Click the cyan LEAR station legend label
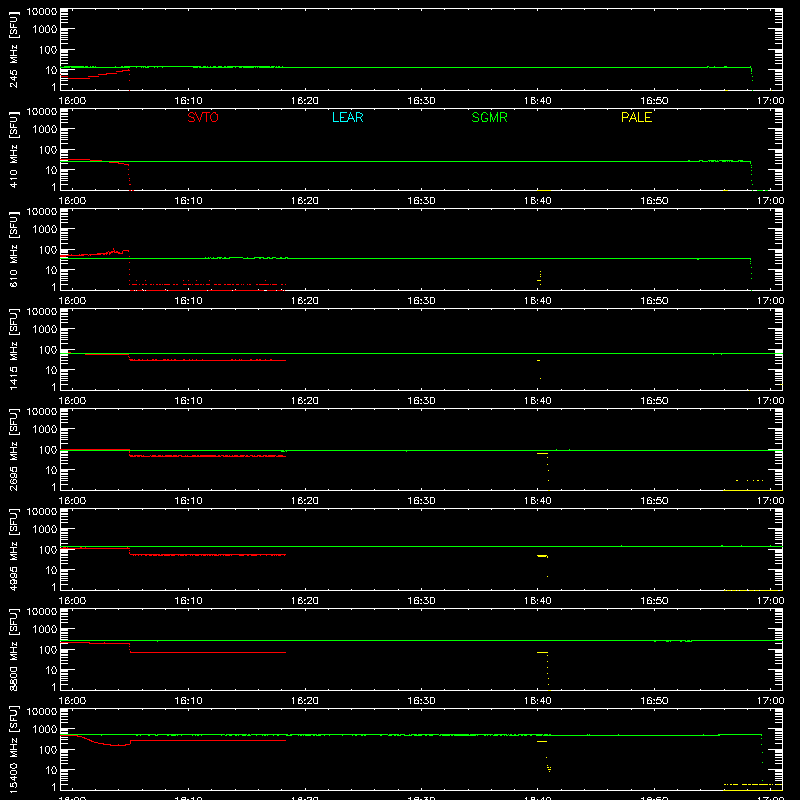 [x=347, y=117]
